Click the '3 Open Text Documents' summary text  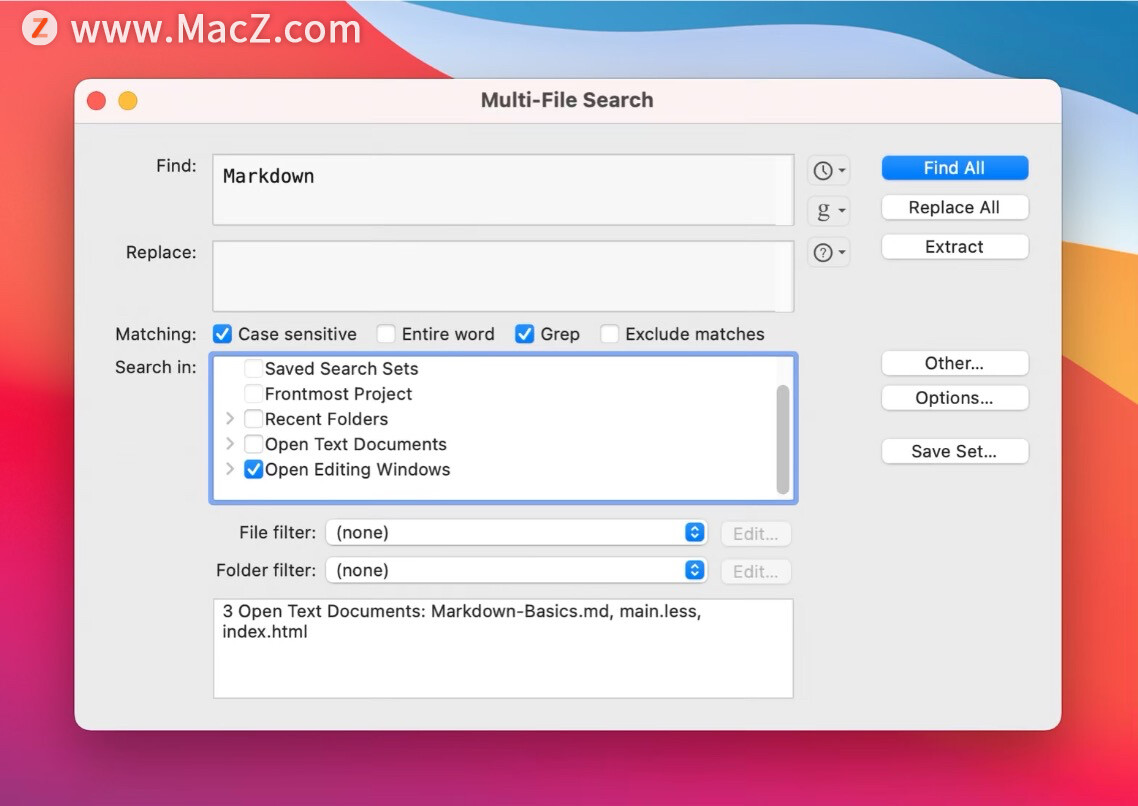(462, 621)
